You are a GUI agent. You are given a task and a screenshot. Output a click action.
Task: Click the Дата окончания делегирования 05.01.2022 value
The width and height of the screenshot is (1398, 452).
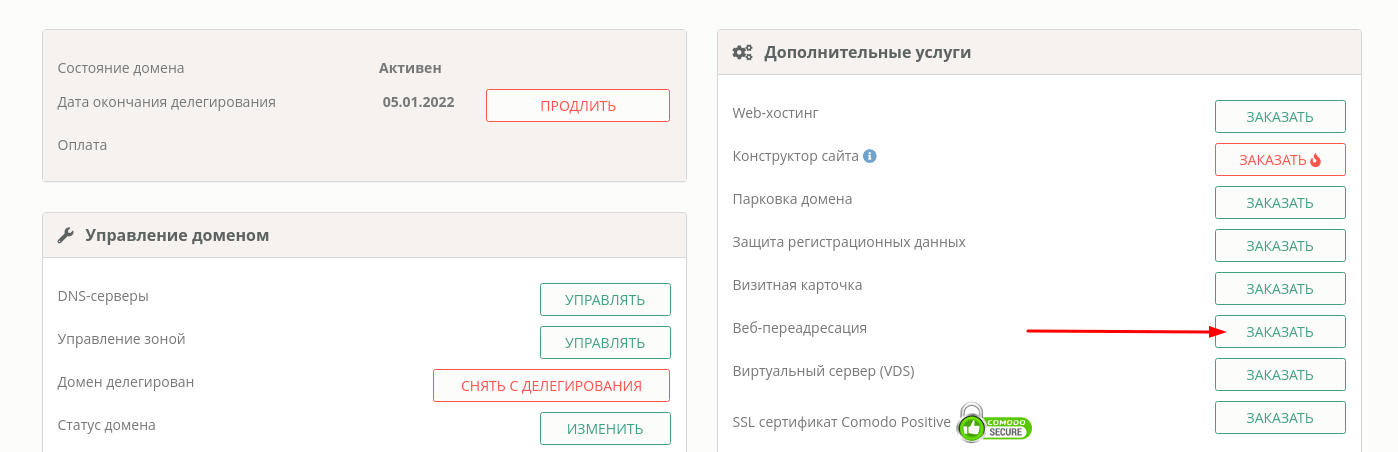tap(418, 102)
